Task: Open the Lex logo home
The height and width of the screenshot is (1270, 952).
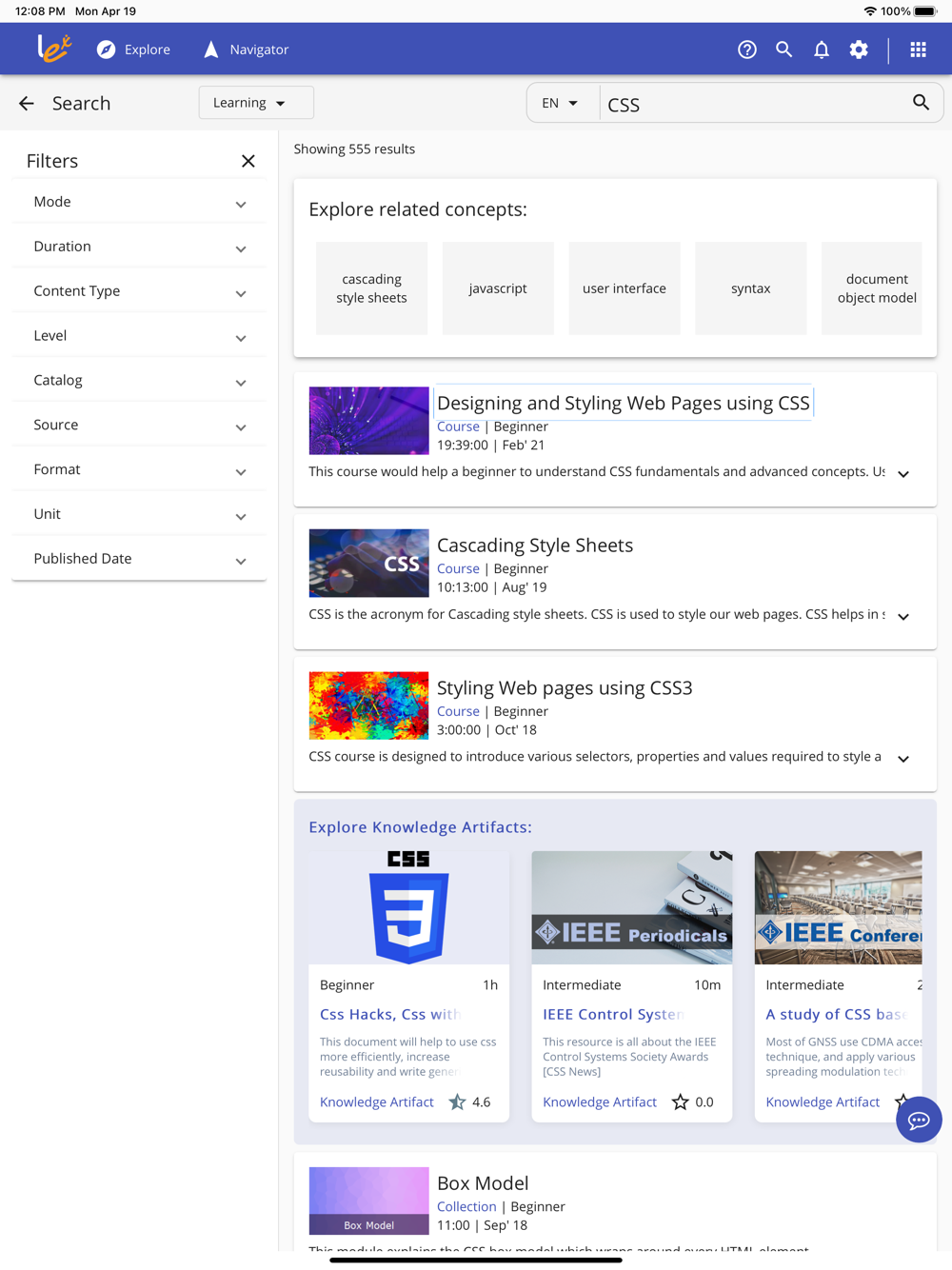Action: [x=53, y=49]
